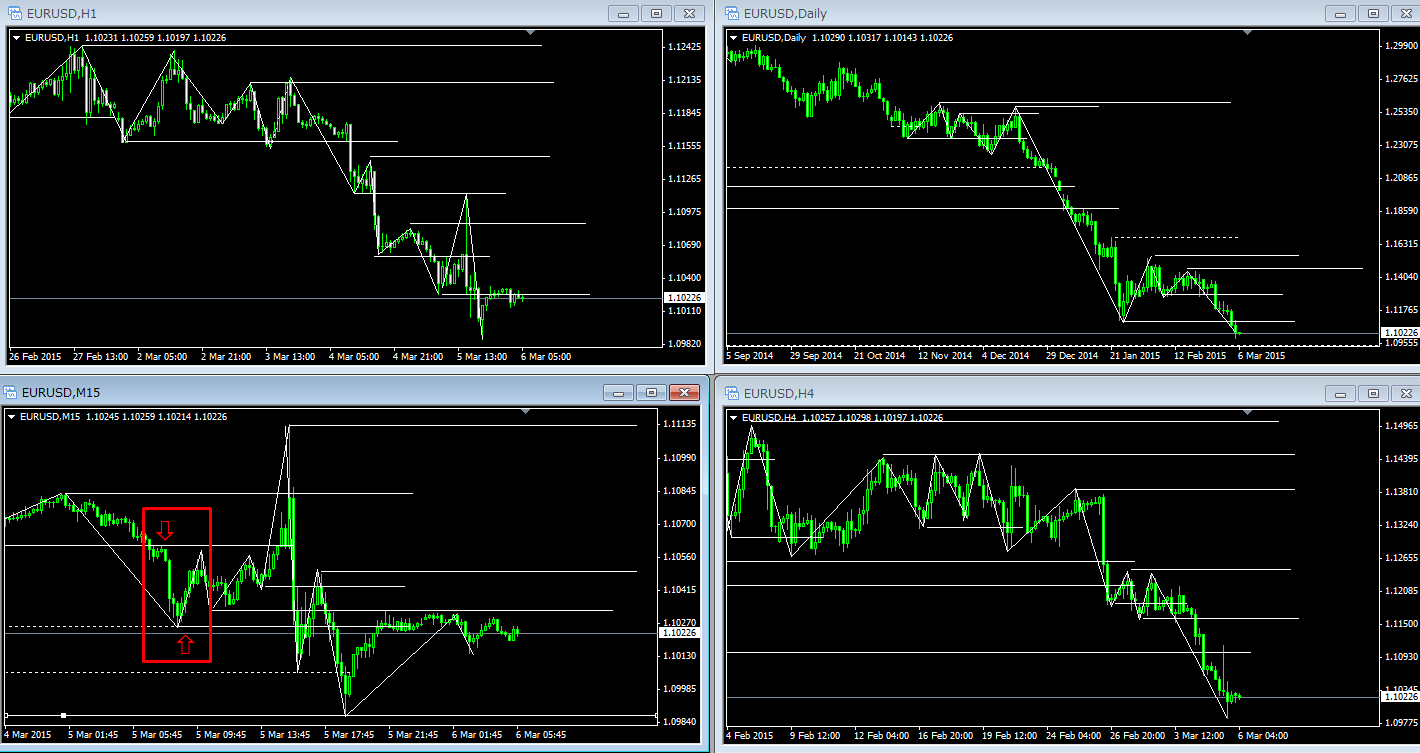Click the 1.10226 price label on Daily chart
This screenshot has height=753, width=1420.
[x=1398, y=332]
